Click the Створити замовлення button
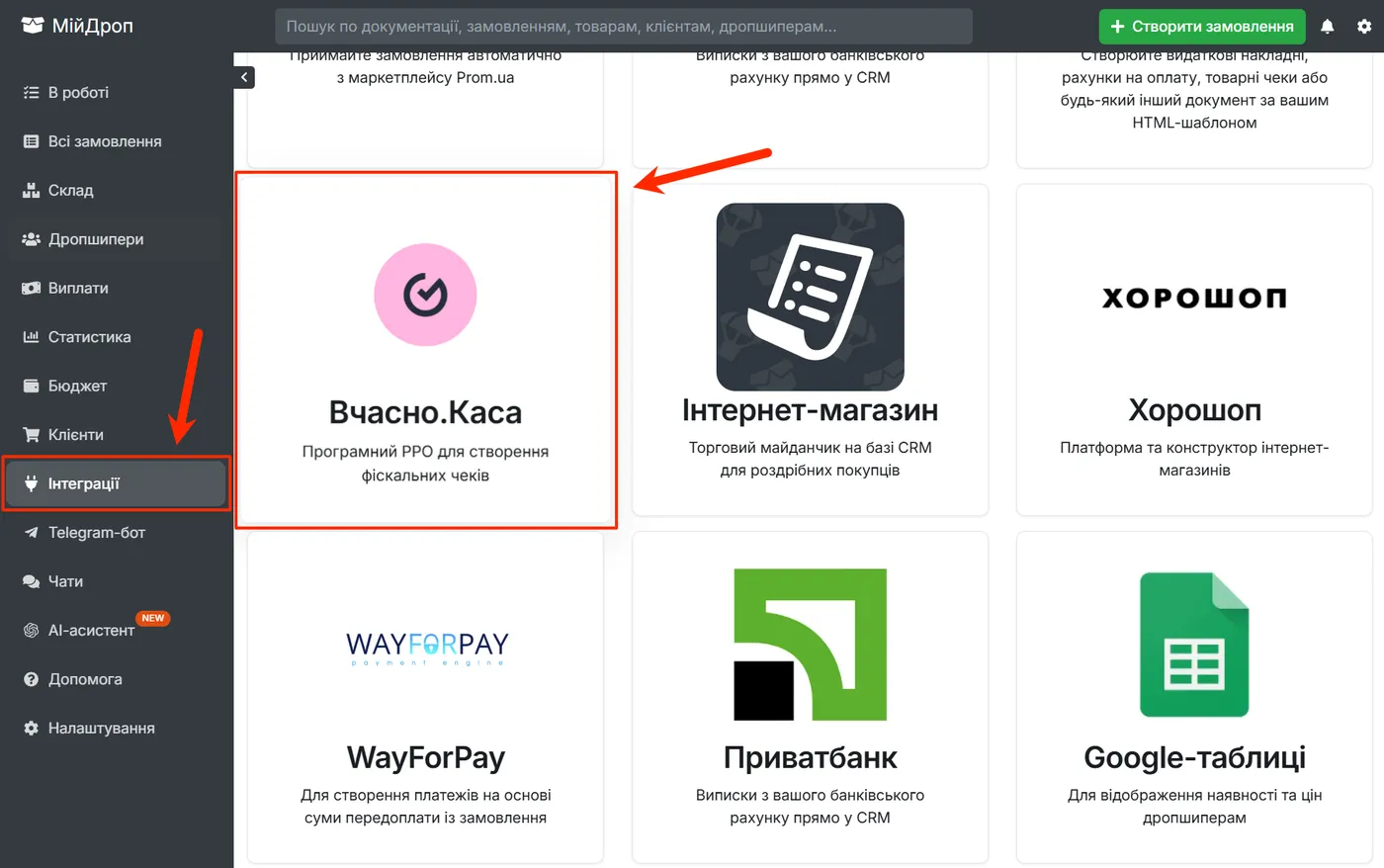1384x868 pixels. 1202,27
